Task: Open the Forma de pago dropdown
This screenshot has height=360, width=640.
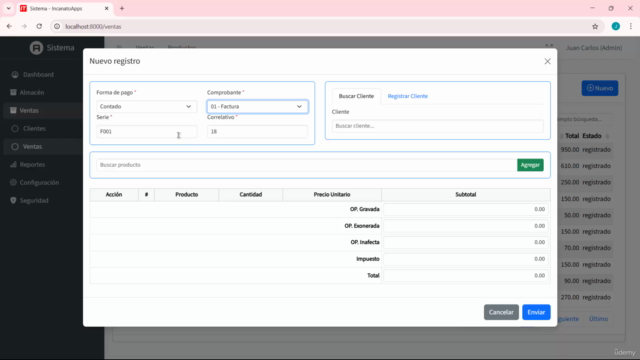Action: pyautogui.click(x=147, y=107)
